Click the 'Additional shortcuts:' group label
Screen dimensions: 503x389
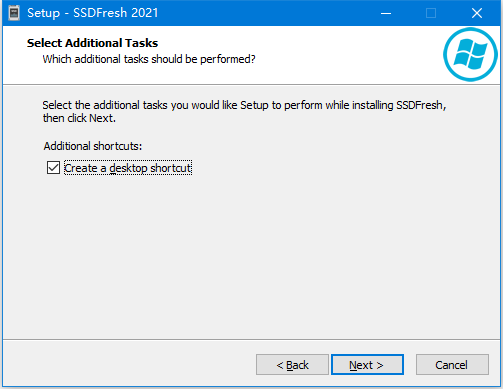(93, 146)
